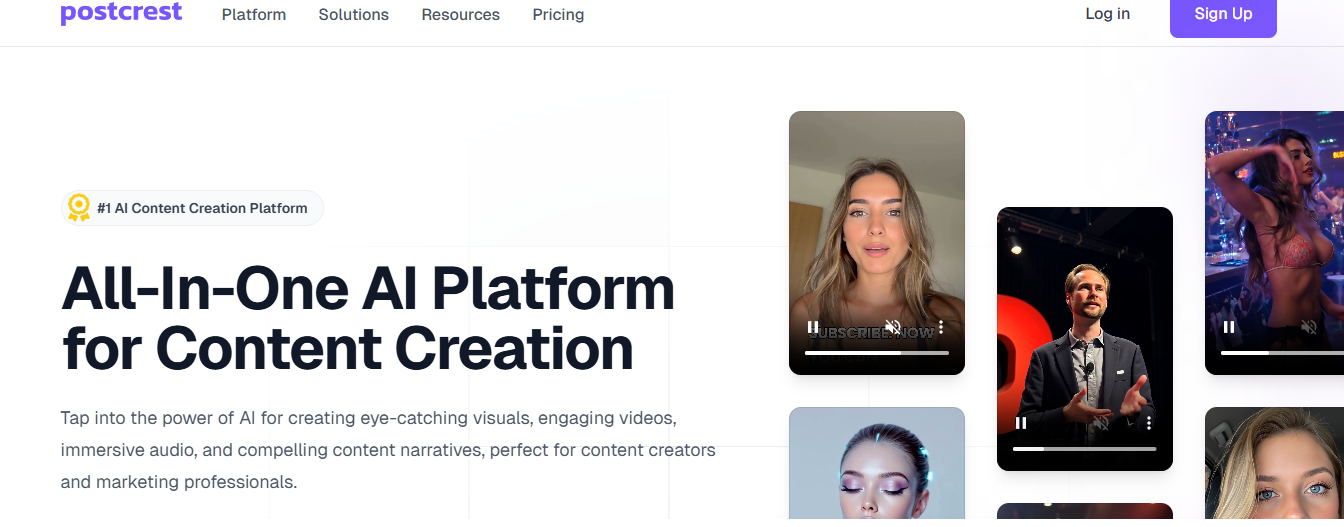Seek the speaker video progress bar
1344x527 pixels.
[x=1085, y=449]
